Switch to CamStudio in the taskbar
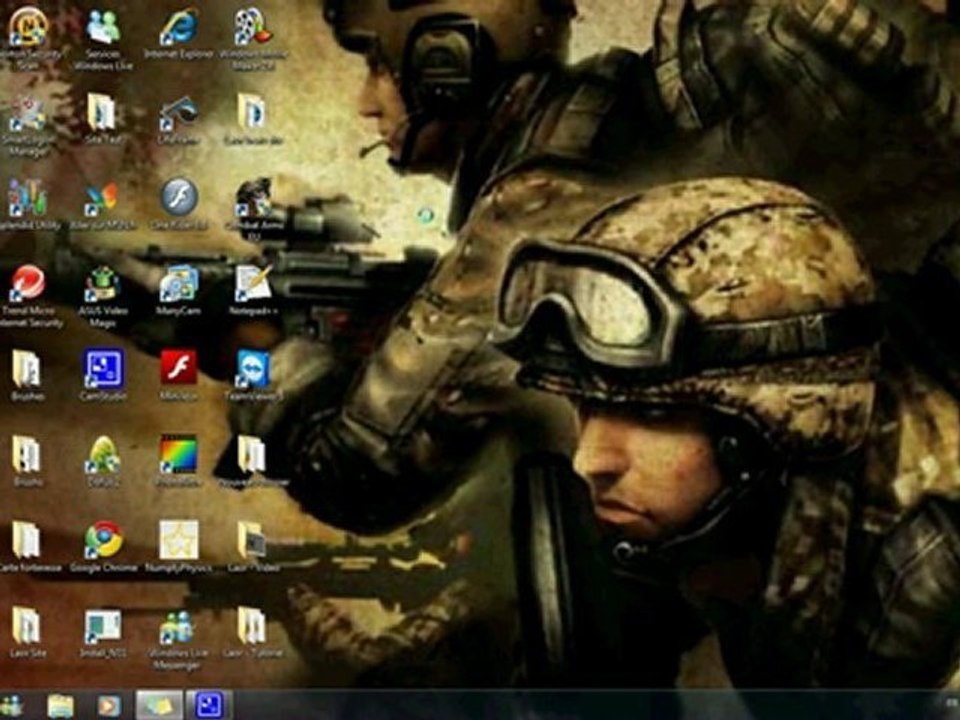Screen dimensions: 960x720 tap(209, 705)
